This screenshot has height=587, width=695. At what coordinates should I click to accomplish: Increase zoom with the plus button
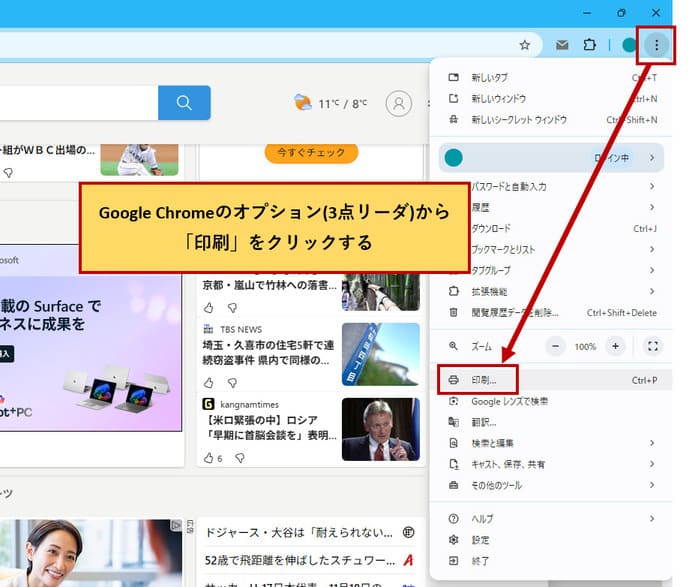(x=615, y=346)
